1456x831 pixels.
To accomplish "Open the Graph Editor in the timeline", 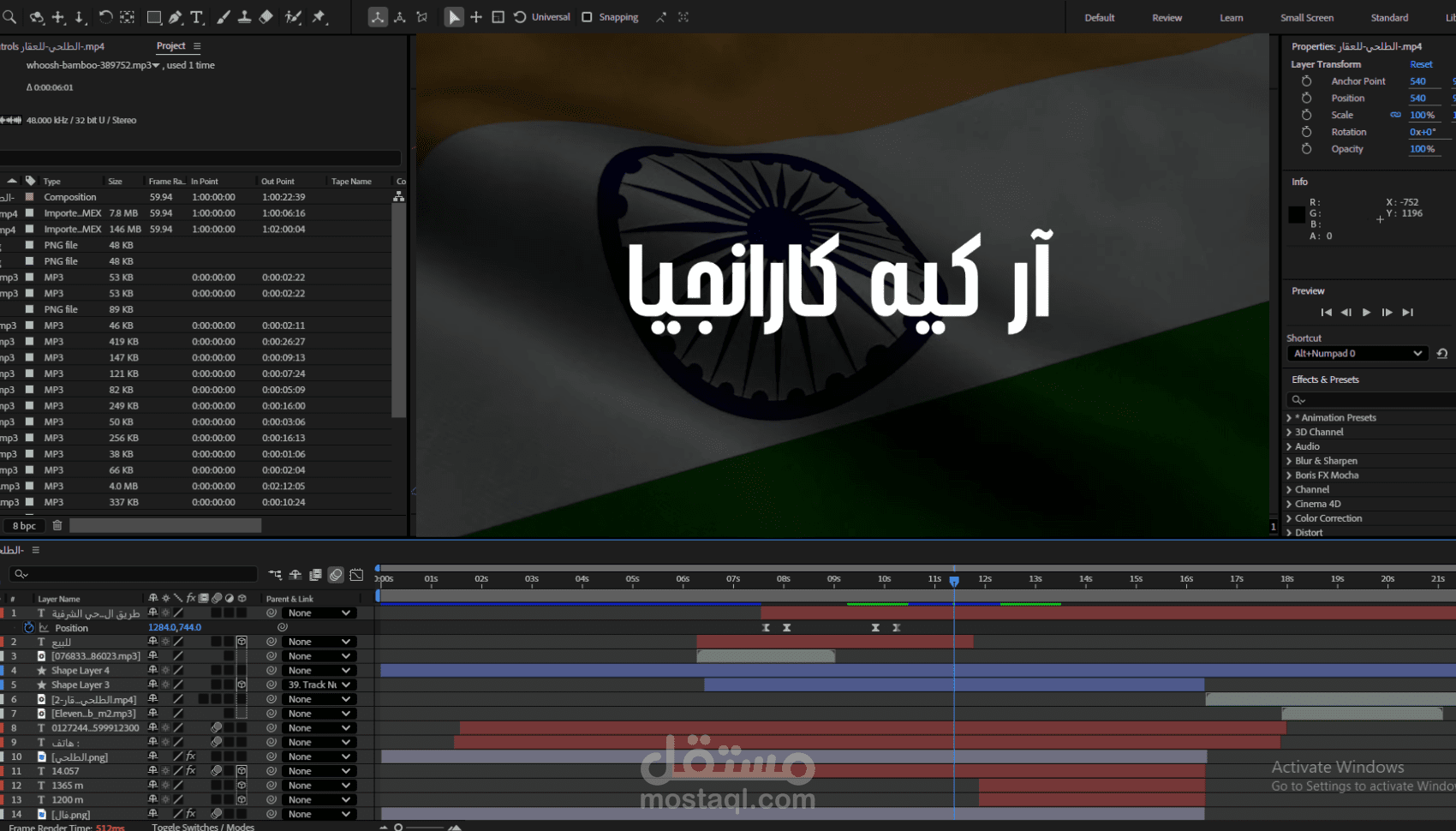I will point(358,575).
